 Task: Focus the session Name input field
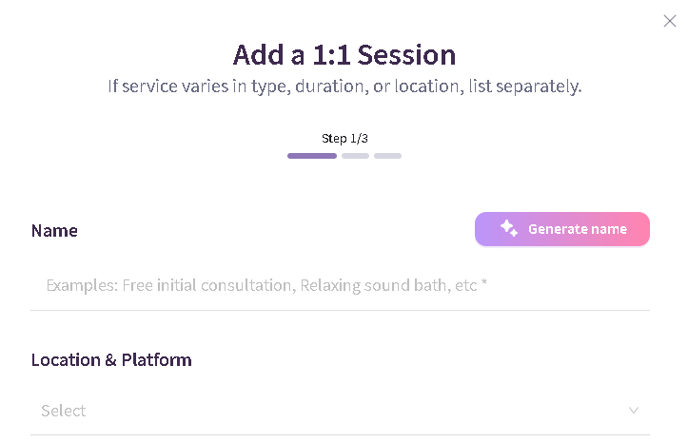pos(340,285)
